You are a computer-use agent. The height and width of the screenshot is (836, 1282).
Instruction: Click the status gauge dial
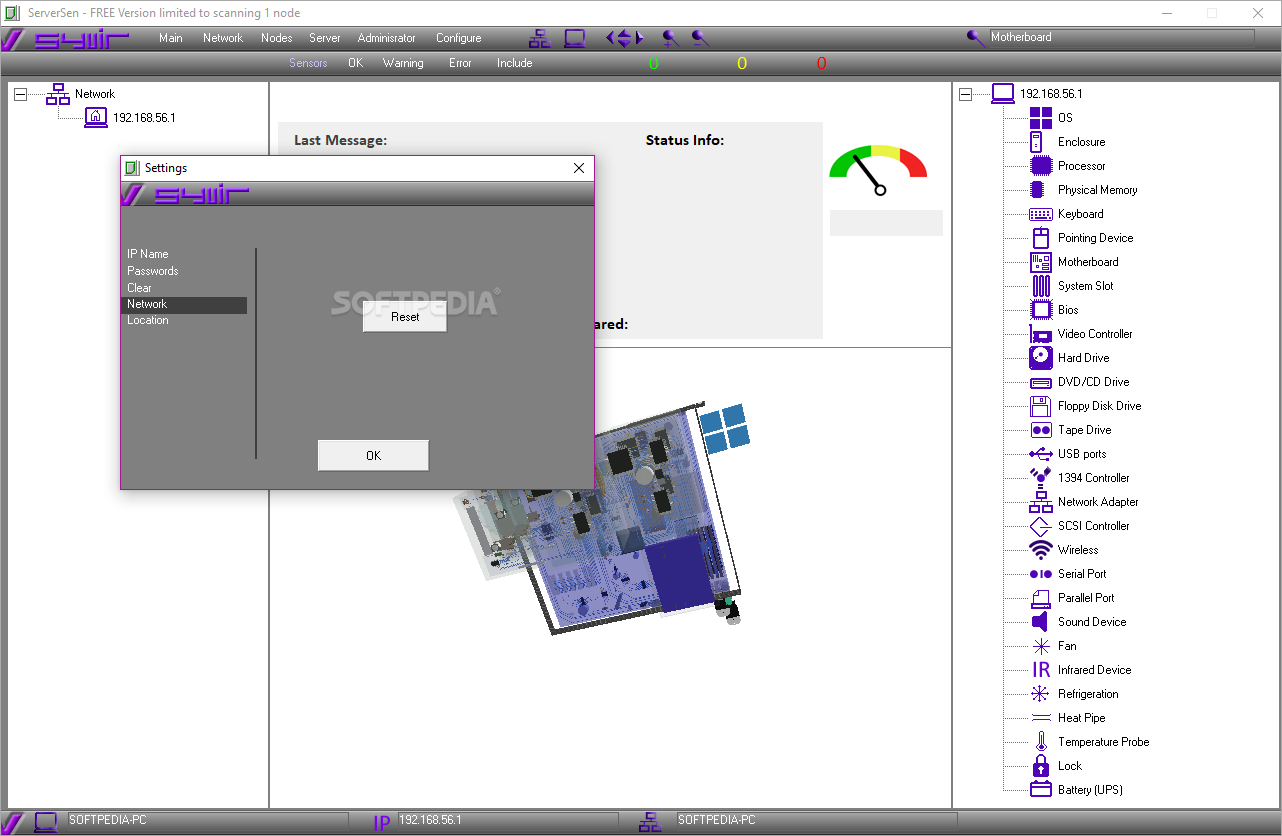(879, 170)
